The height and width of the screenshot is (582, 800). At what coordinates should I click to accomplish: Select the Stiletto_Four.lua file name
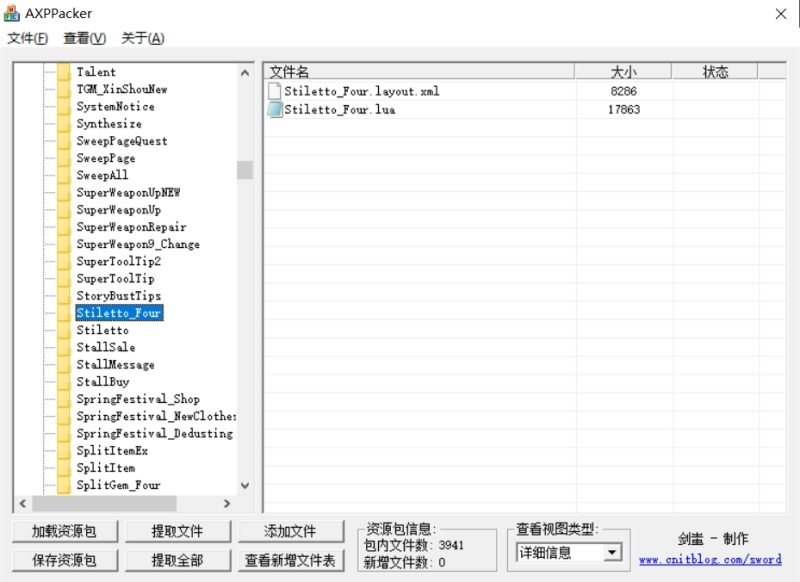click(339, 110)
